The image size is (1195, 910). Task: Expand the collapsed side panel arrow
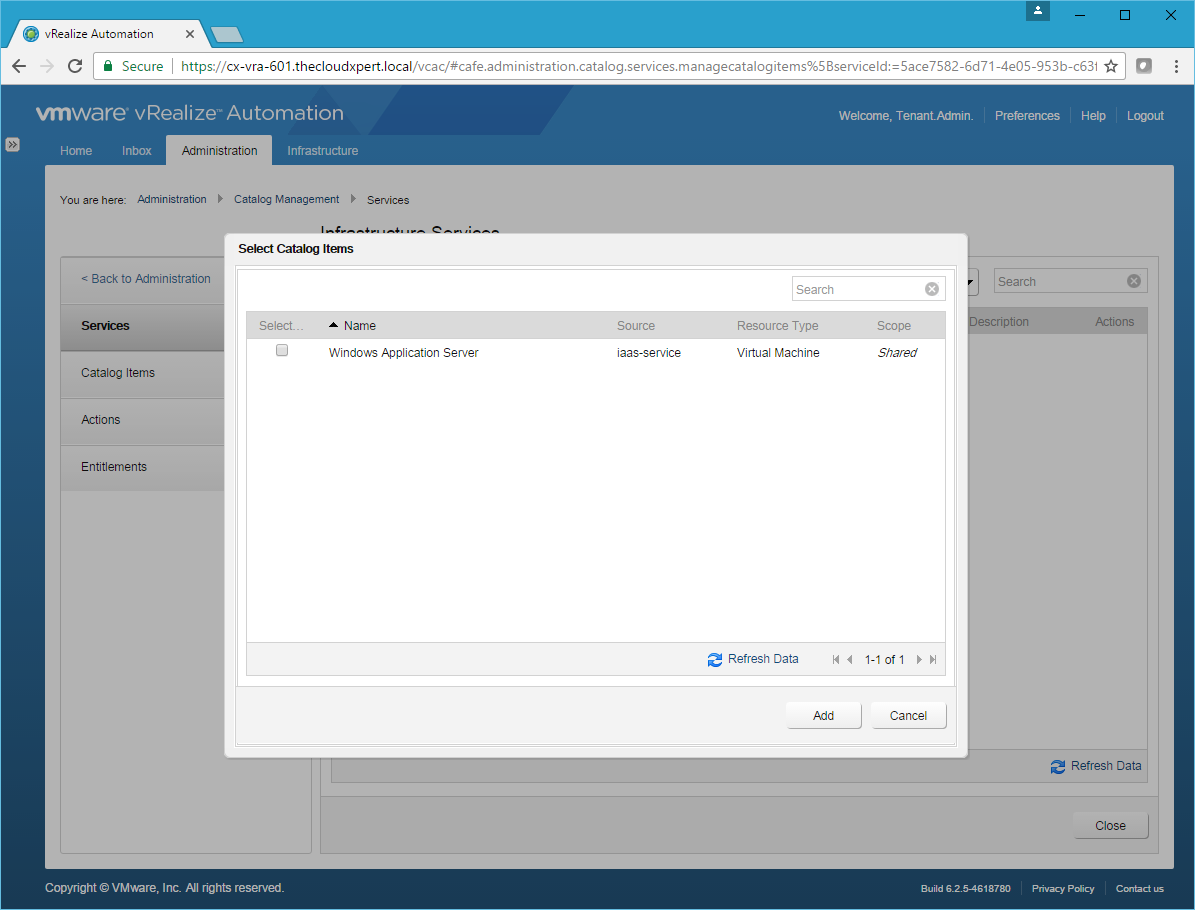click(x=12, y=144)
